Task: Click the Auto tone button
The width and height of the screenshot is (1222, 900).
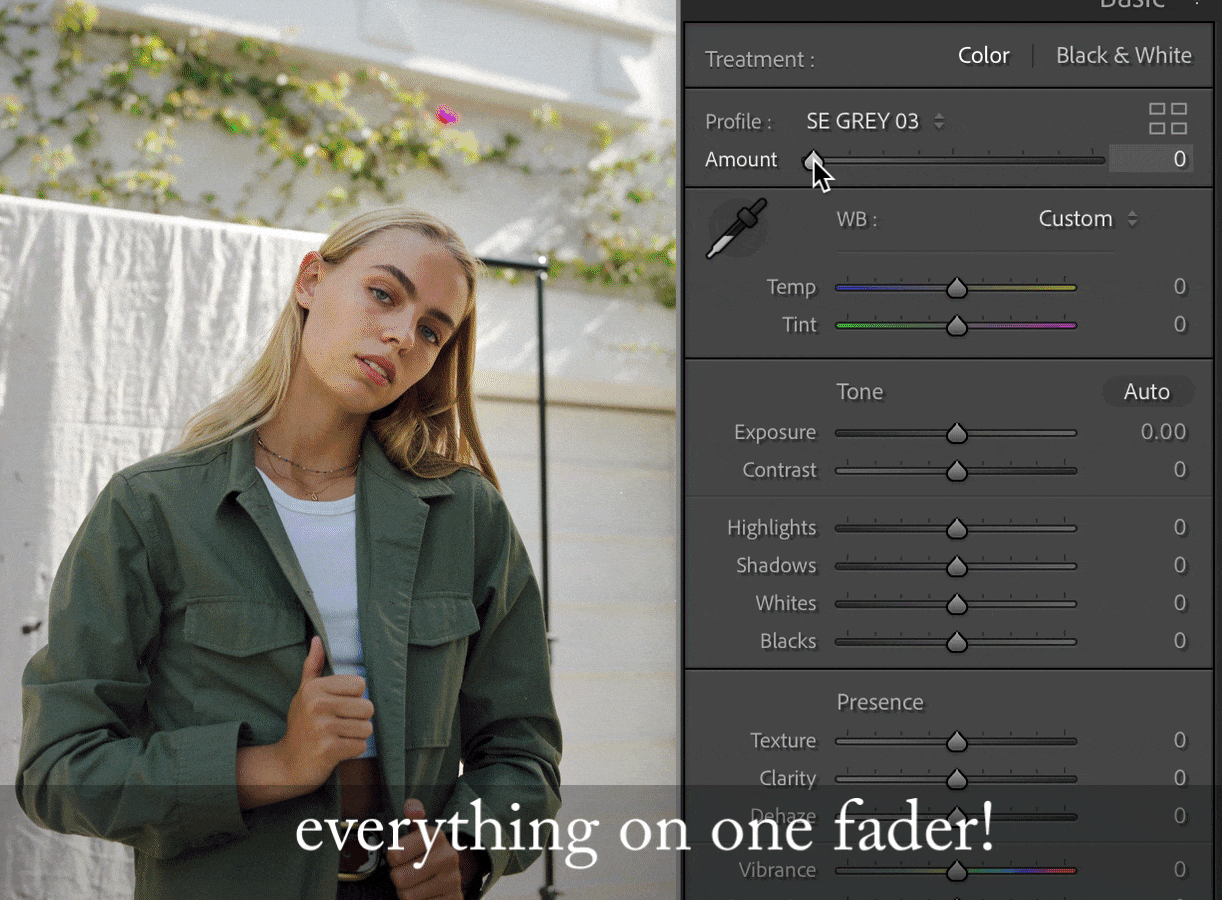Action: coord(1146,392)
